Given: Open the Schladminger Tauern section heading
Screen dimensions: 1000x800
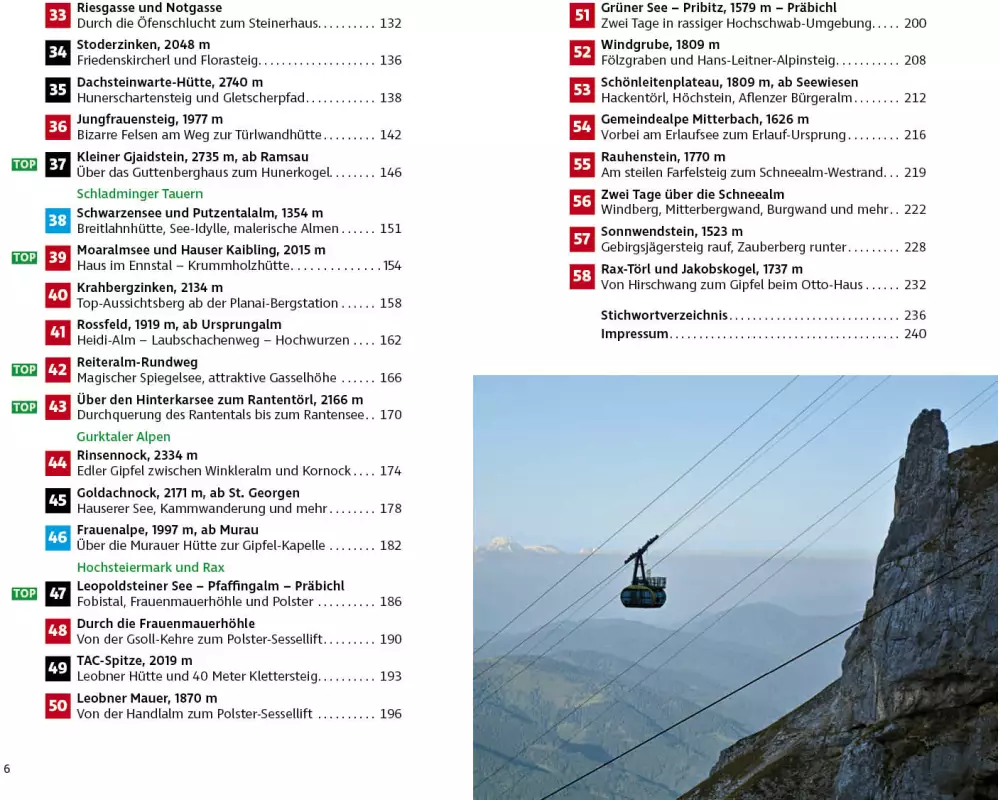Looking at the screenshot, I should coord(139,194).
